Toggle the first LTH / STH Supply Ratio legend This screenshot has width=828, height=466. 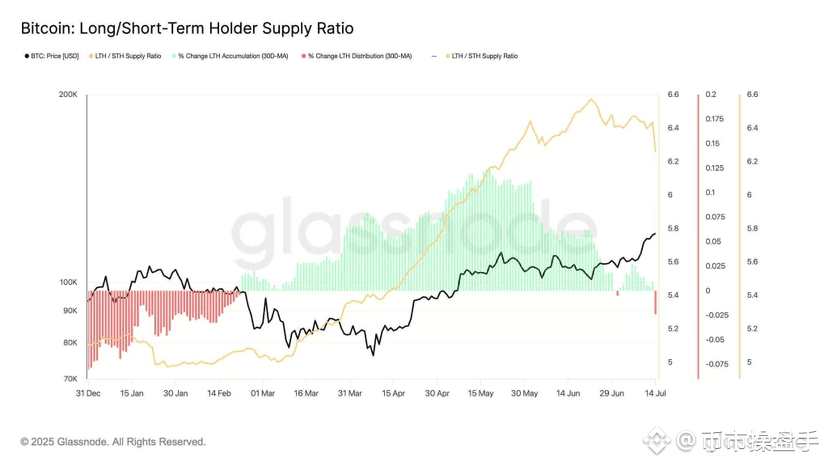(x=125, y=56)
